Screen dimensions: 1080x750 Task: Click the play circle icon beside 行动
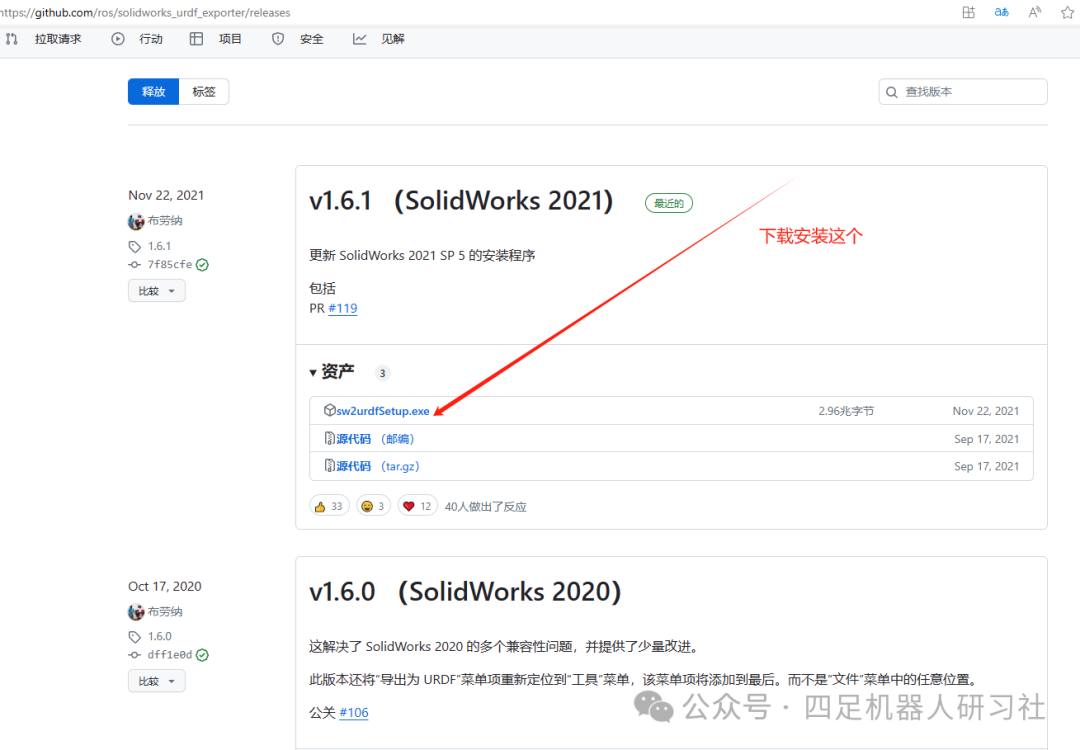118,39
